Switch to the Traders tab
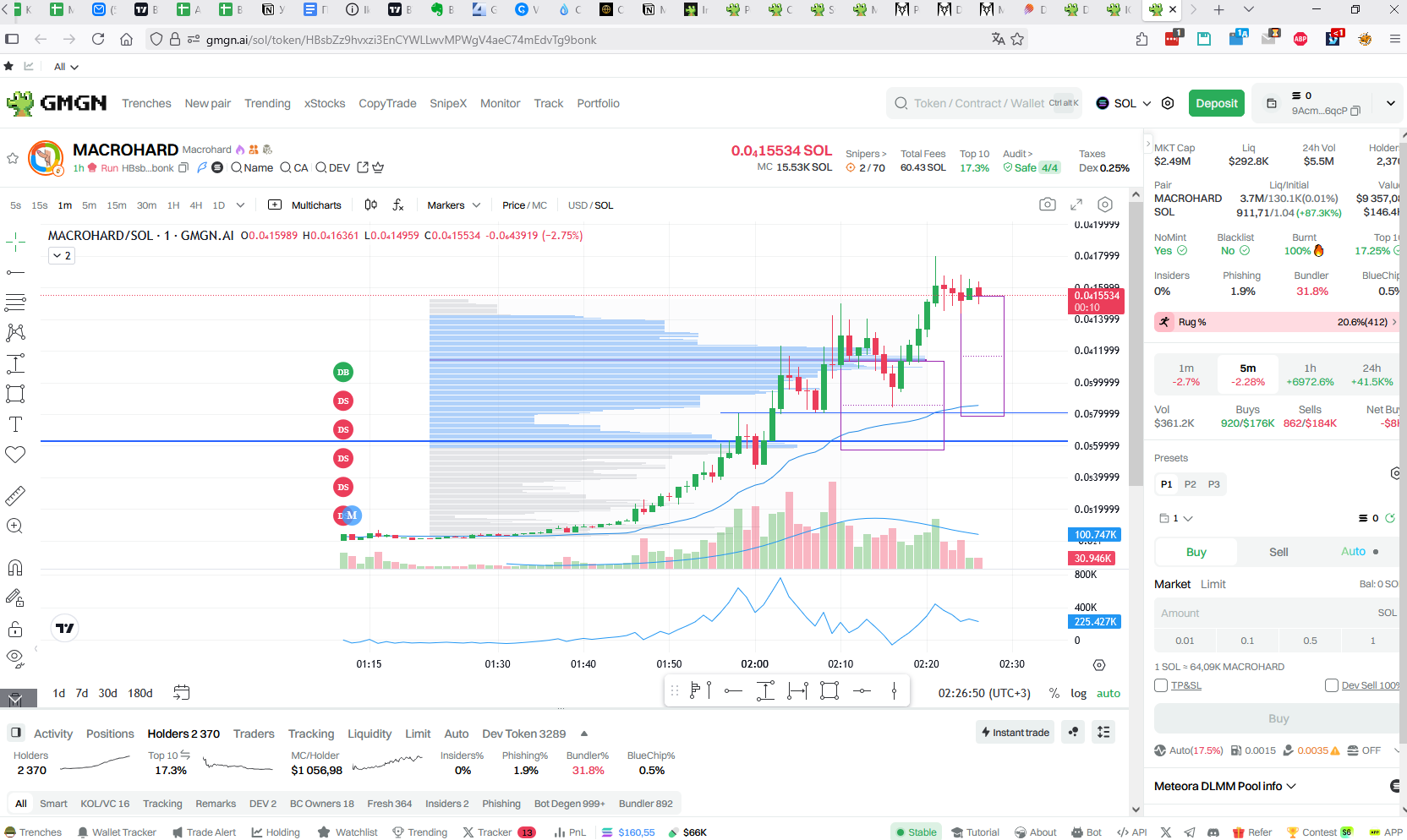This screenshot has height=840, width=1407. click(x=254, y=734)
